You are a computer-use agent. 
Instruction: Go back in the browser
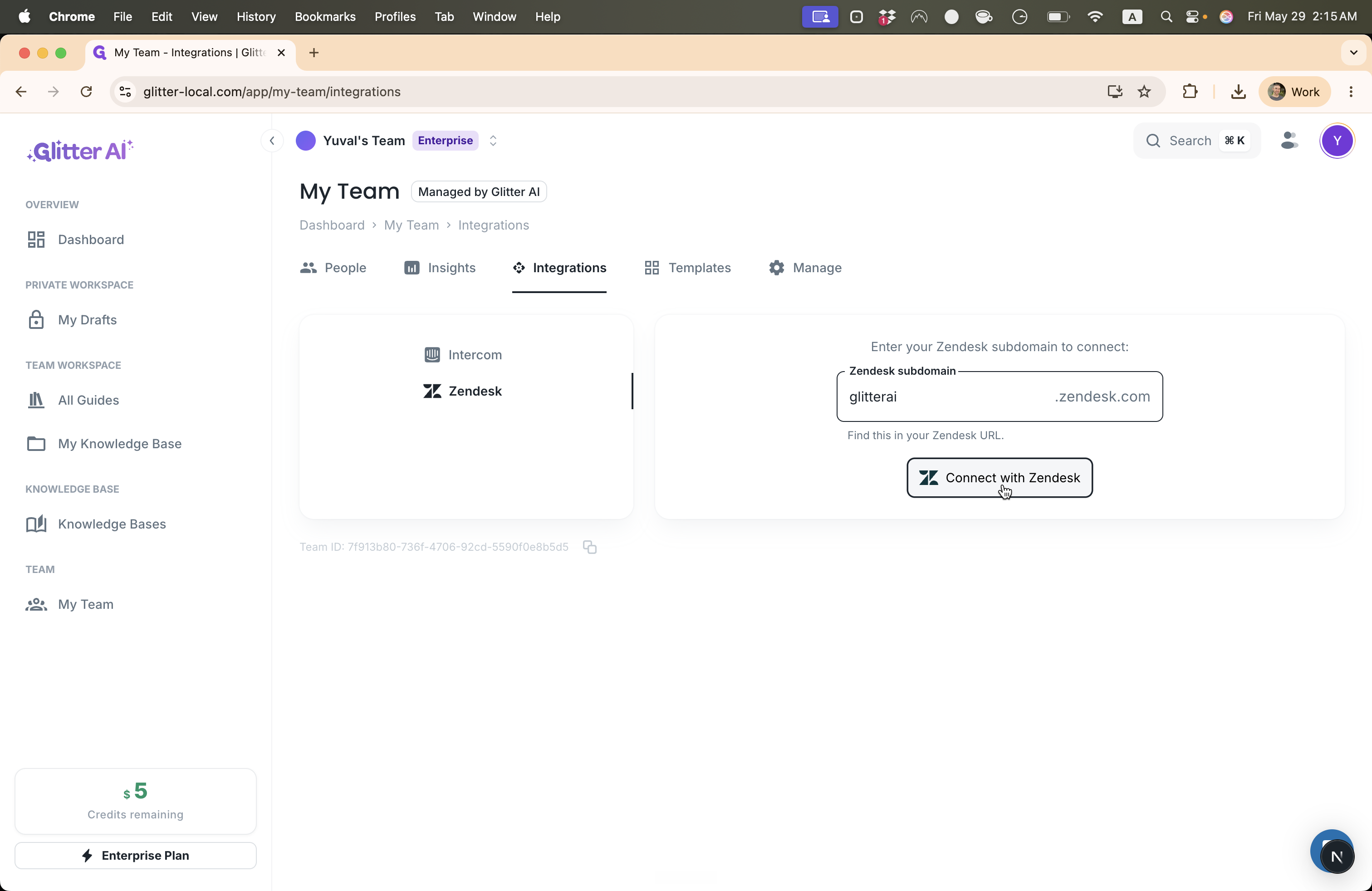(21, 92)
